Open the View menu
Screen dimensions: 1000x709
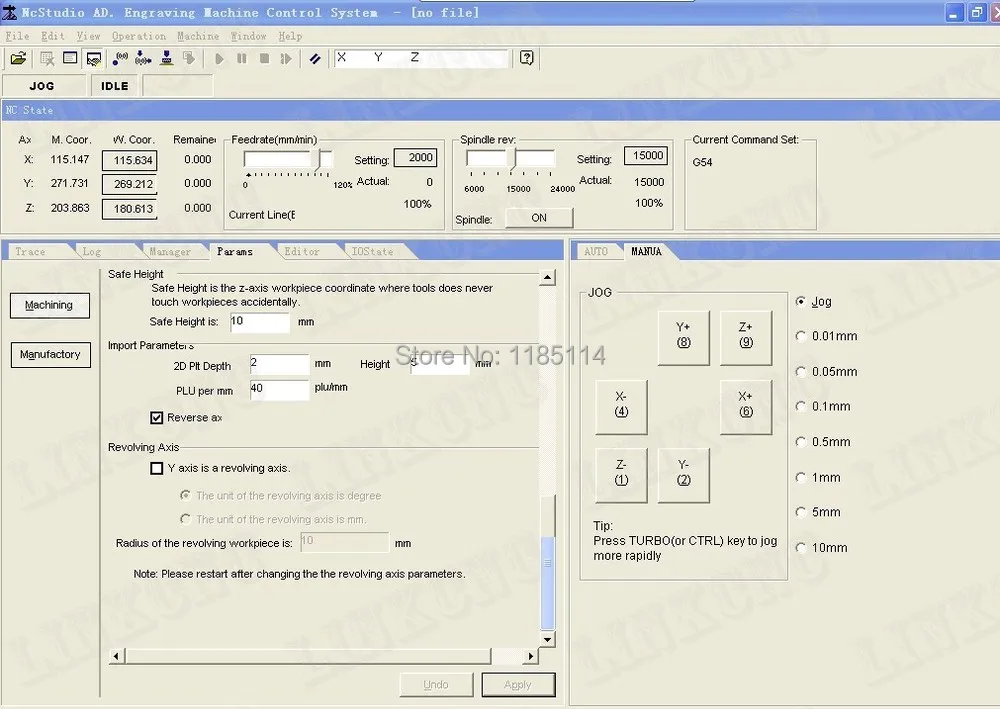point(88,36)
